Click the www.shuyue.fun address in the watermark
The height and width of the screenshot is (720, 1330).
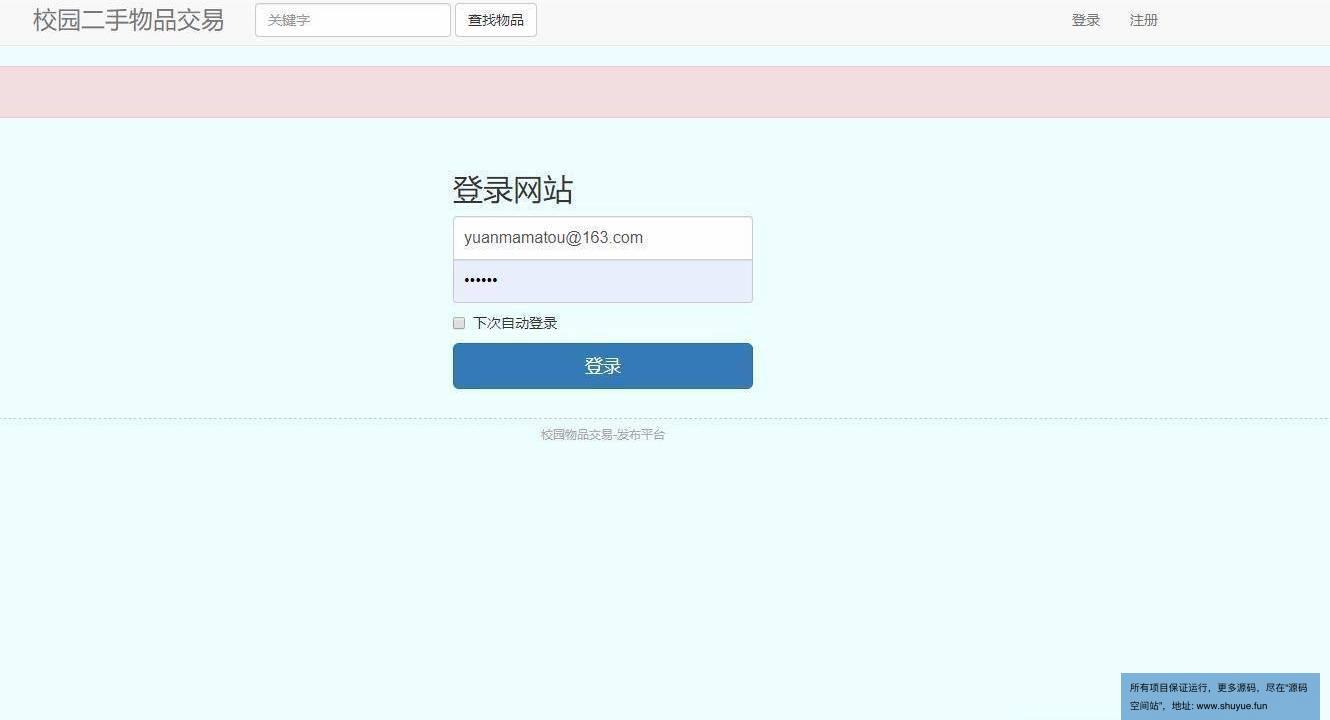pos(1231,706)
